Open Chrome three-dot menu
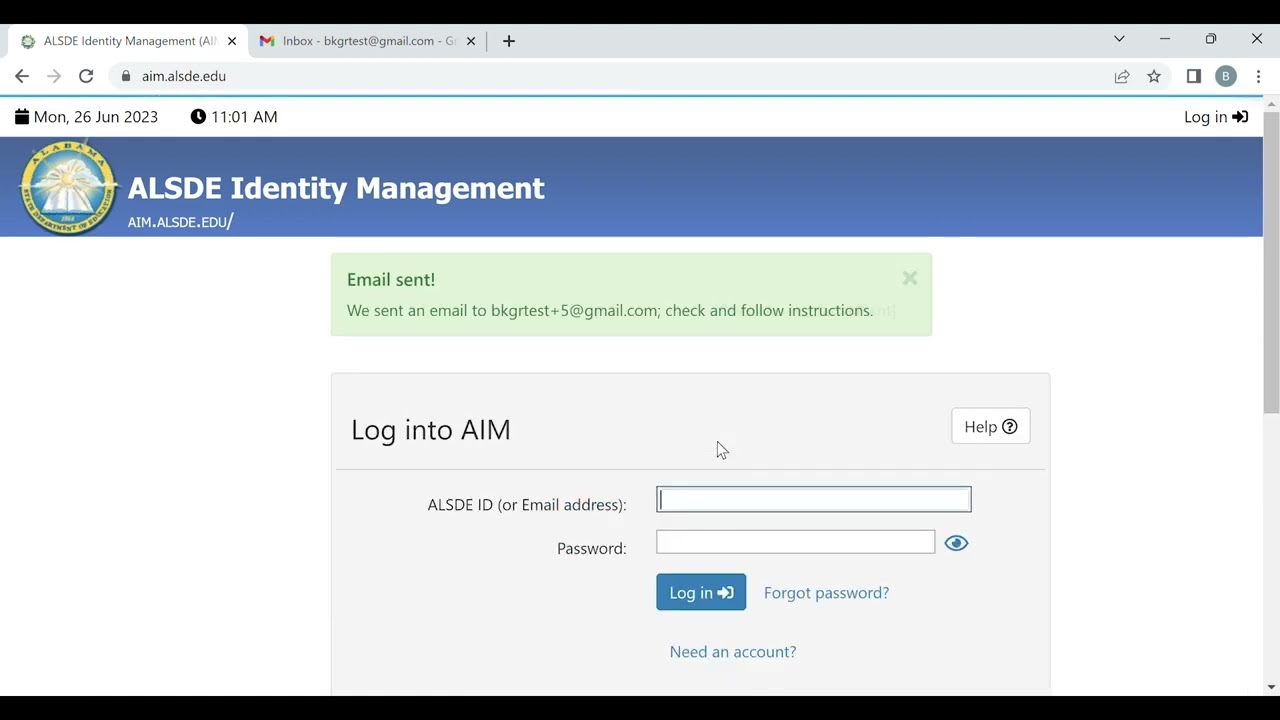Image resolution: width=1280 pixels, height=720 pixels. coord(1258,76)
